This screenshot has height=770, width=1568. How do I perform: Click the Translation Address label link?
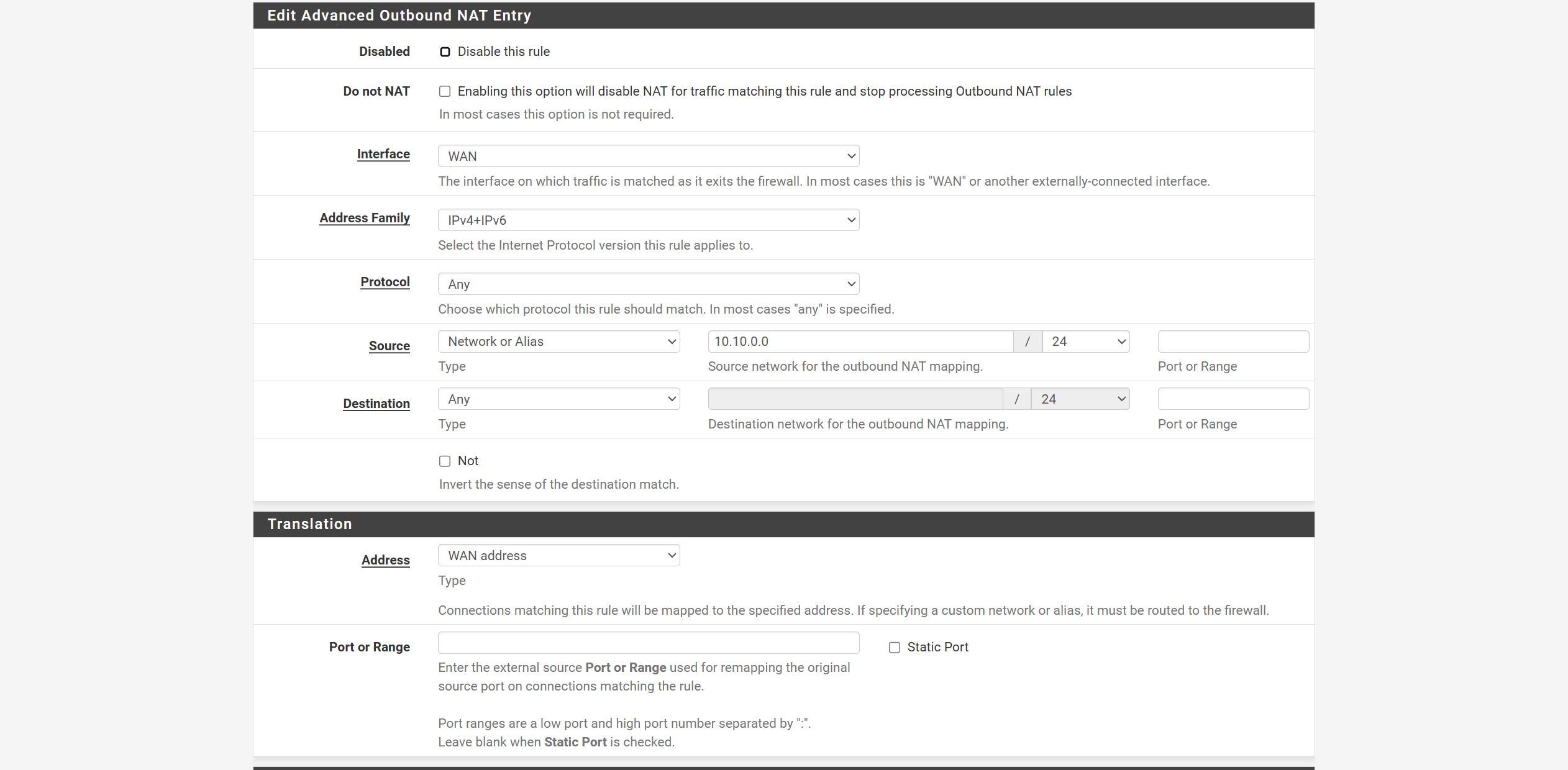386,560
